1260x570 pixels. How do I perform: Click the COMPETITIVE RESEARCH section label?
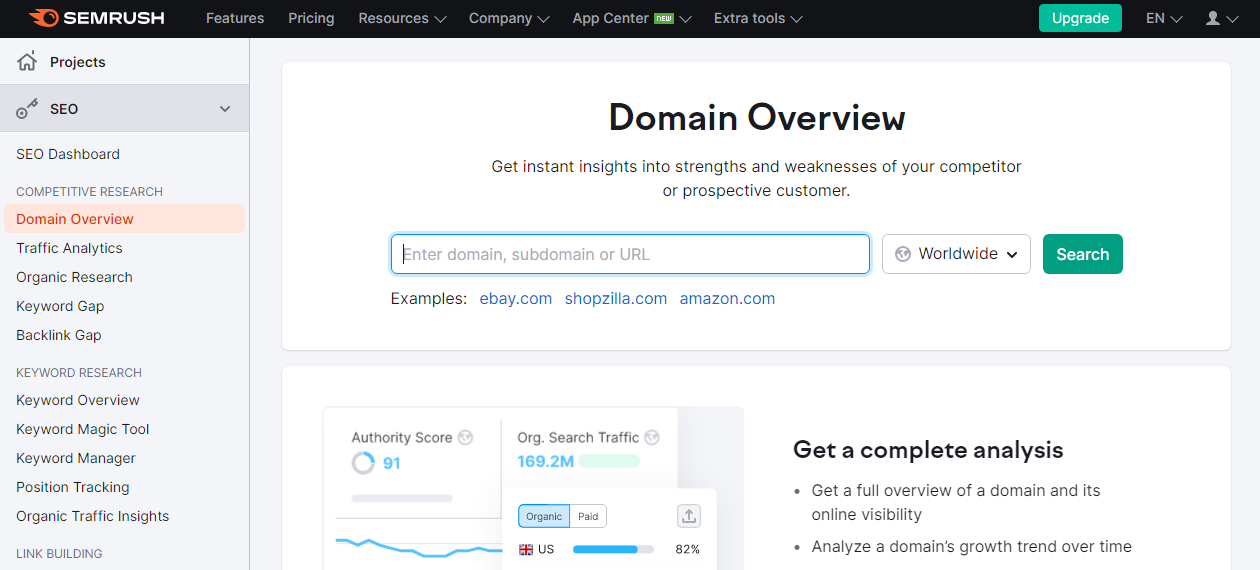[89, 191]
